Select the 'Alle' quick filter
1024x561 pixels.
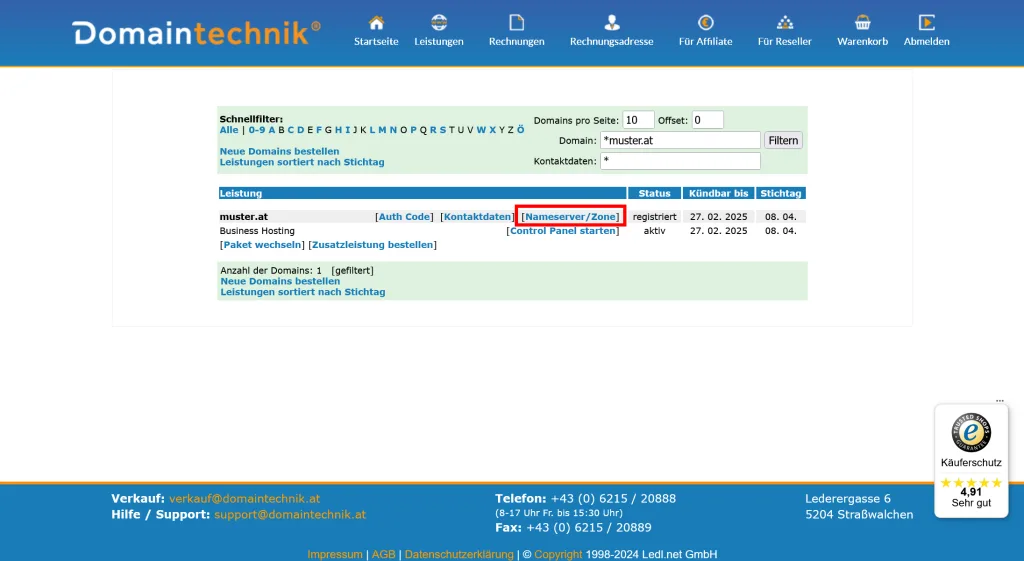click(x=229, y=130)
